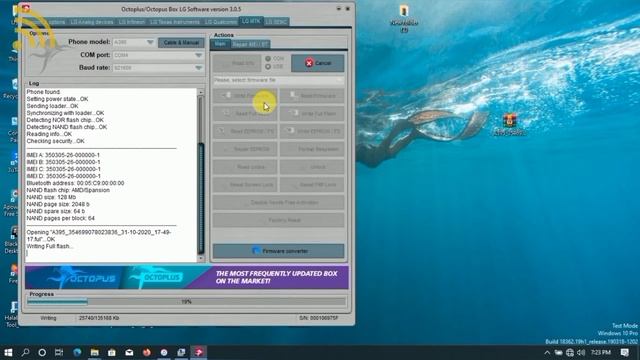Select the USB connection radio button
The width and height of the screenshot is (640, 360).
click(268, 67)
